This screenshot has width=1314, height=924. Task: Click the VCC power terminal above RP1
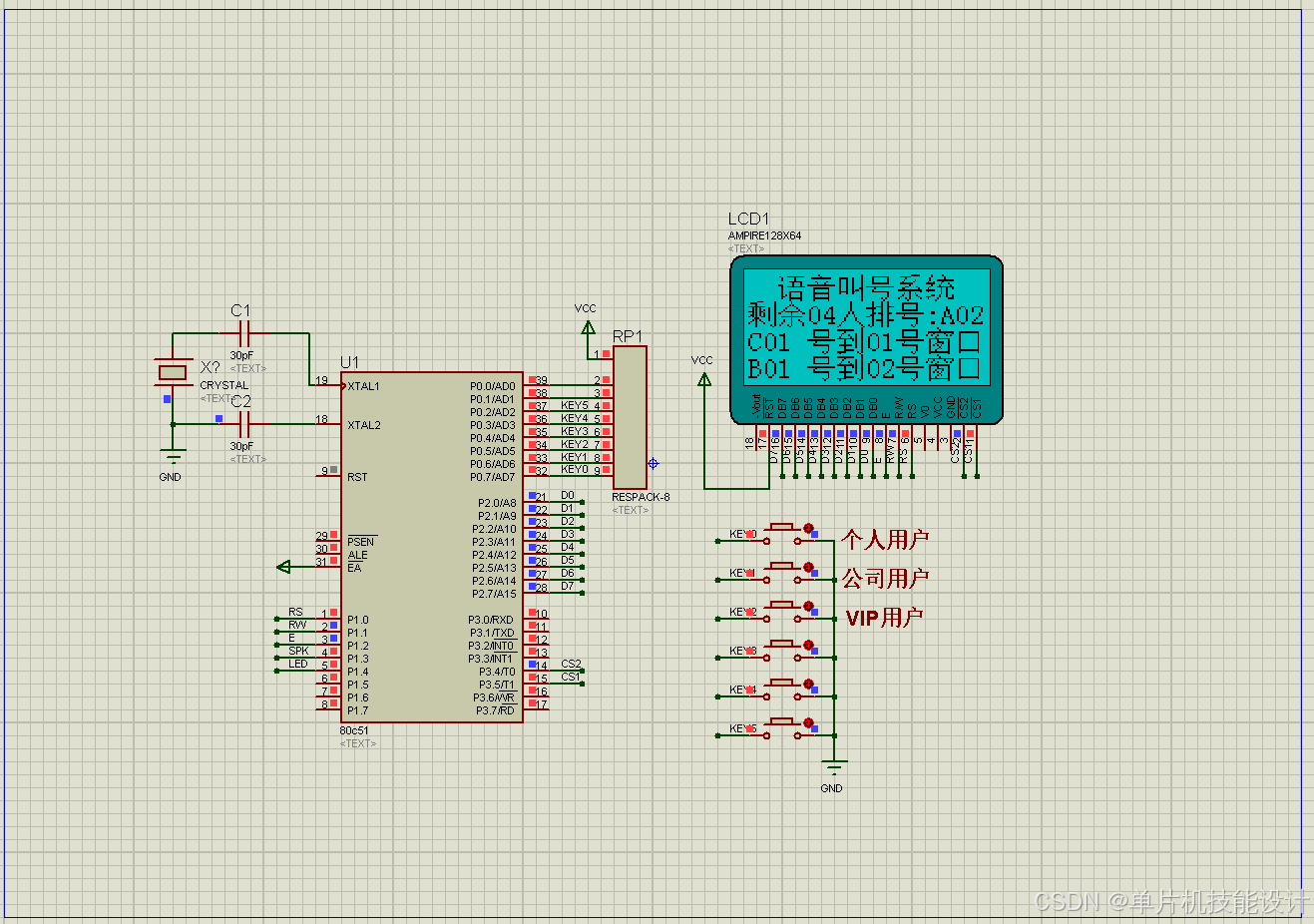pos(587,325)
